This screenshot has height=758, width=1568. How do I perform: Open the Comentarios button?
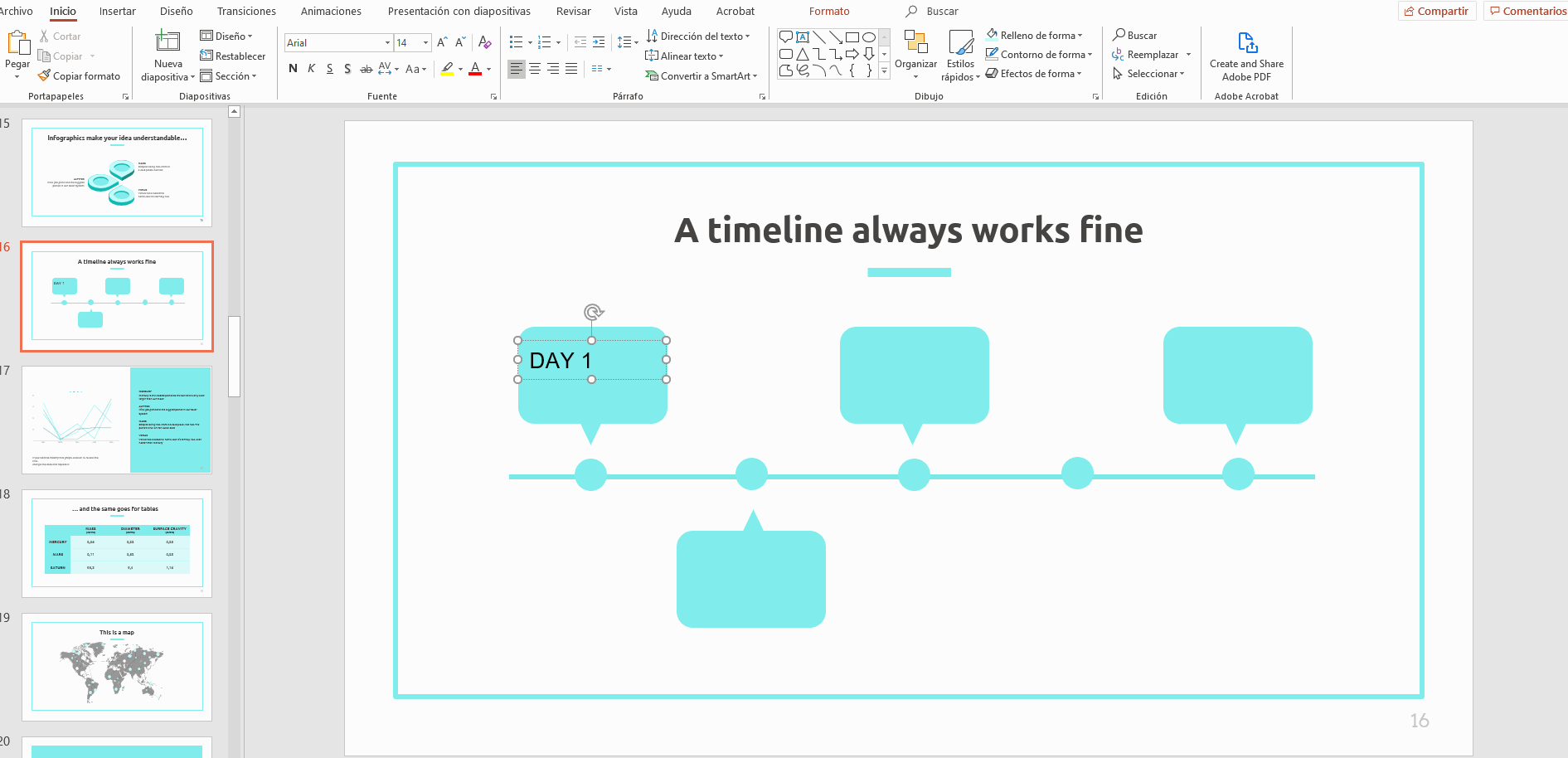coord(1527,12)
